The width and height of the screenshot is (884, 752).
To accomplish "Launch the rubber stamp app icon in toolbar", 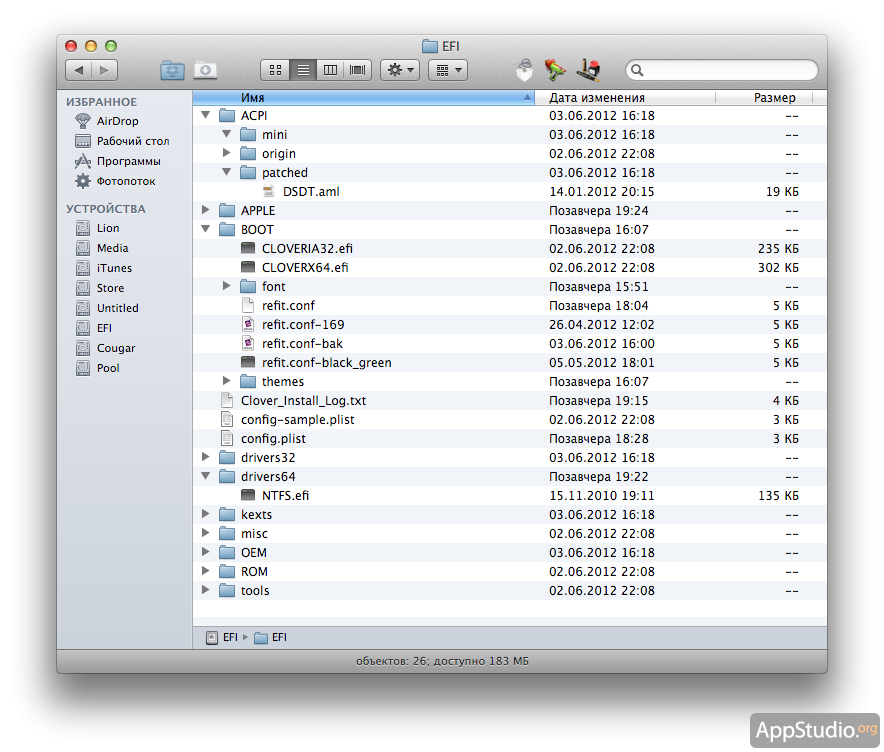I will [x=588, y=70].
